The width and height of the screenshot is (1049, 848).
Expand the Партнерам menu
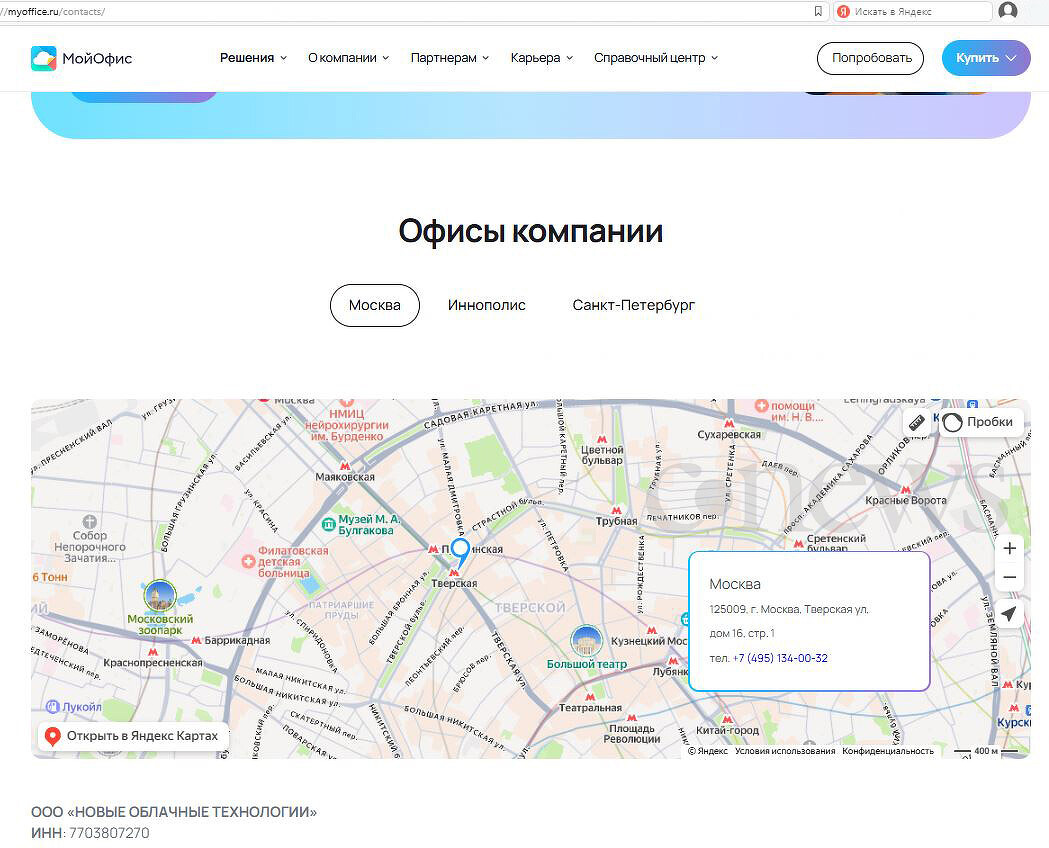pos(450,58)
